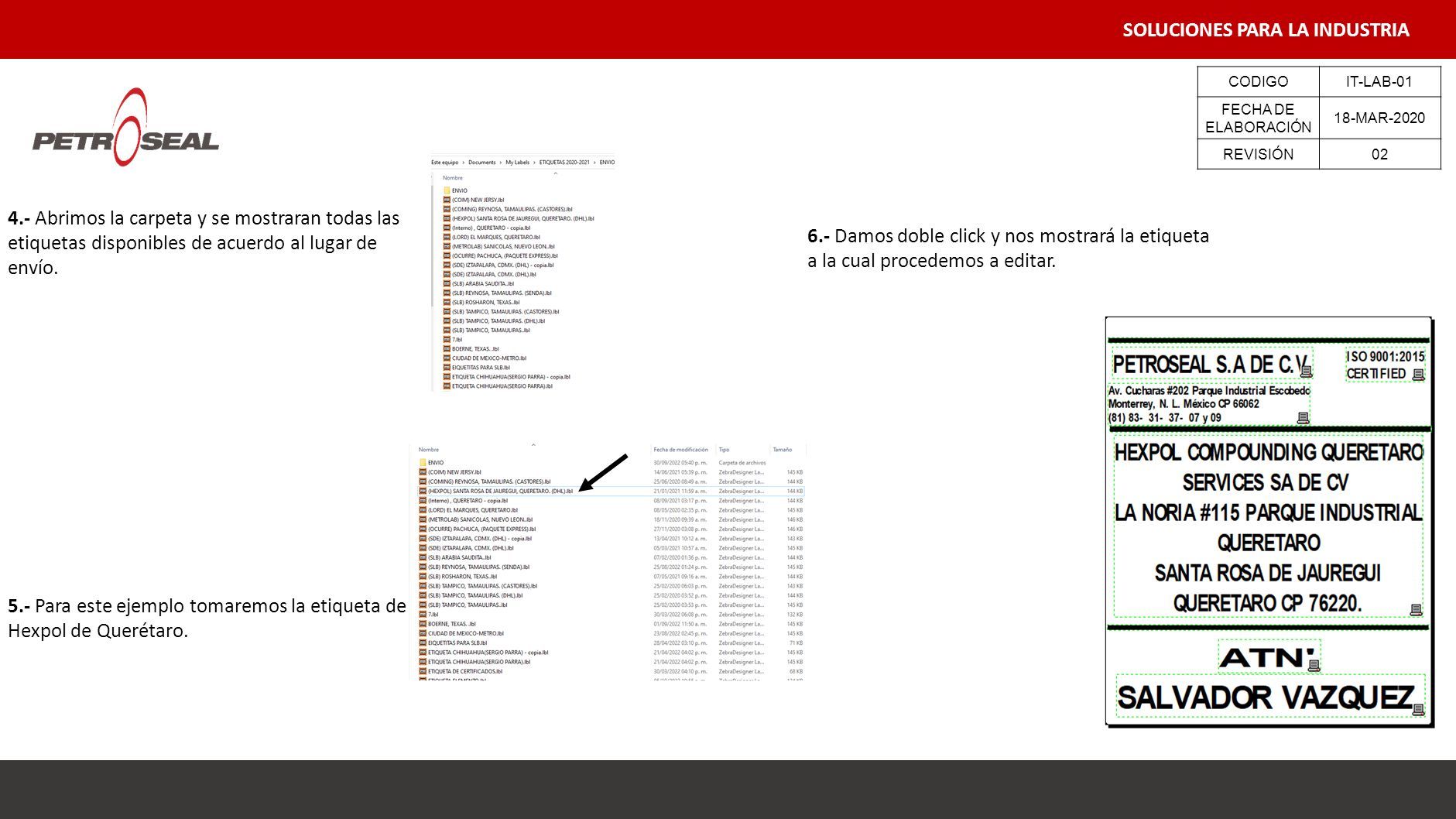
Task: Click the 'SOLUCIONES PARA LA INDUSTRIA' header text
Action: point(1266,30)
